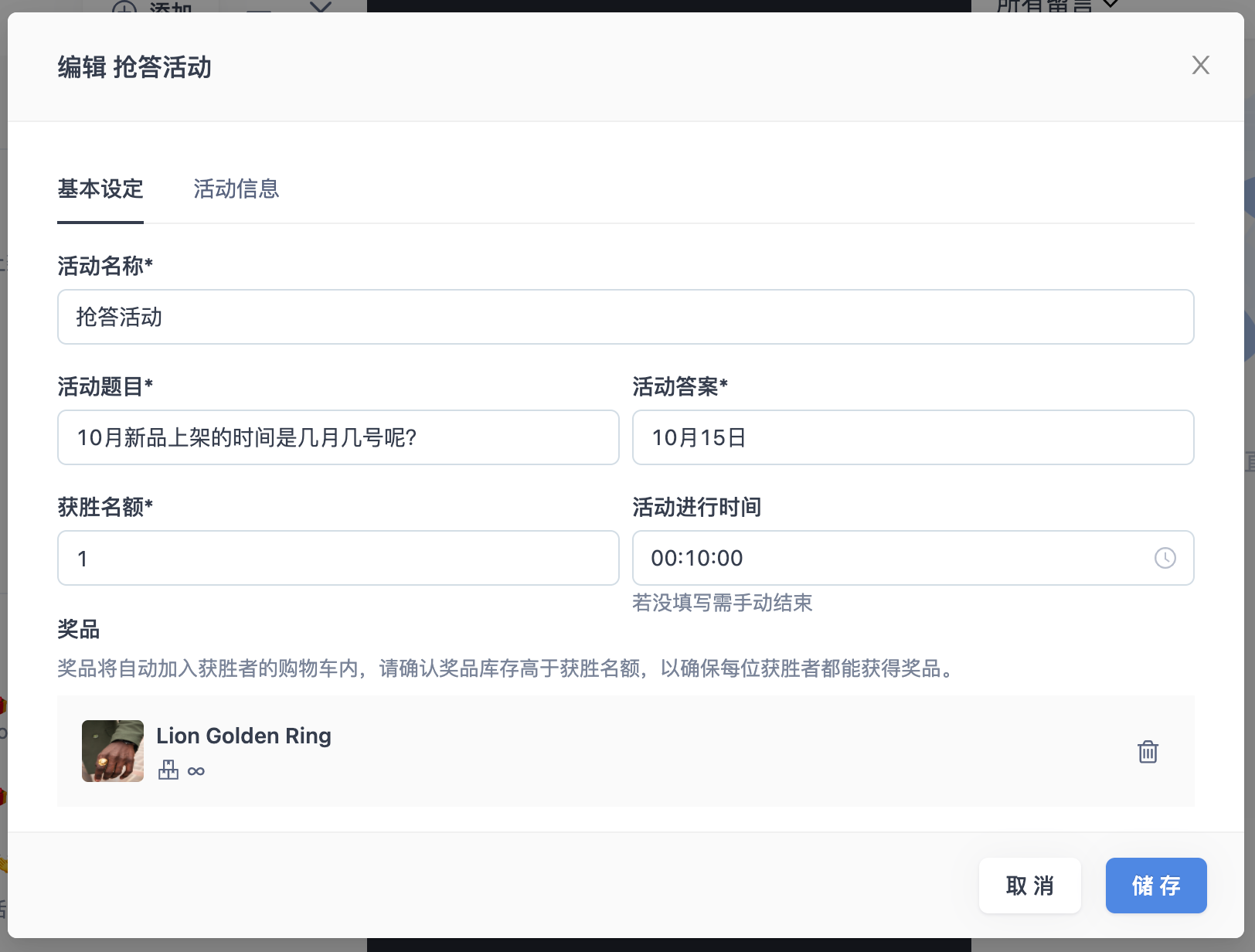
Task: Click the prize inventory notice text
Action: pyautogui.click(x=507, y=668)
